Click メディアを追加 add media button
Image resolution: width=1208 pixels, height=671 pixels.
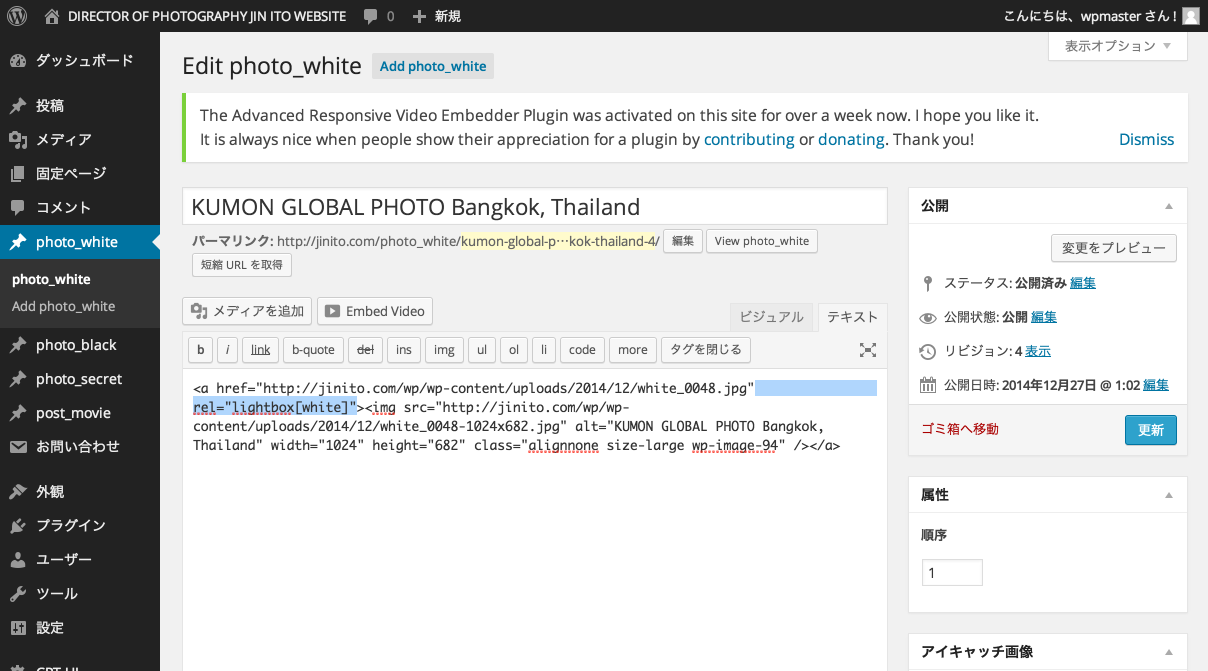248,311
